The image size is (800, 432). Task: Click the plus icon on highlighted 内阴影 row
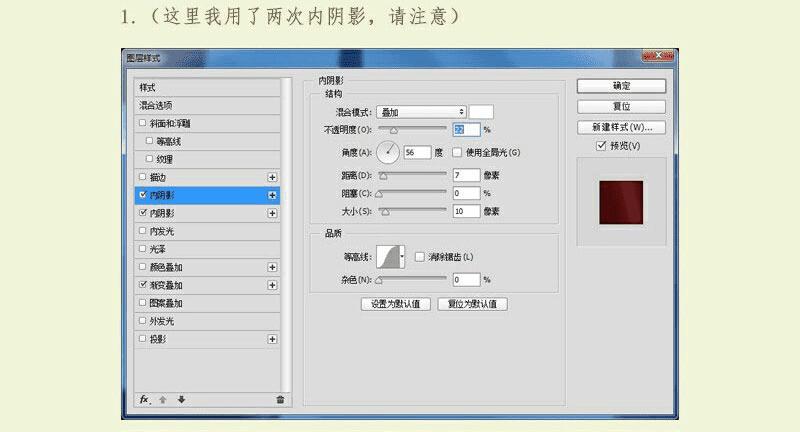pos(272,195)
